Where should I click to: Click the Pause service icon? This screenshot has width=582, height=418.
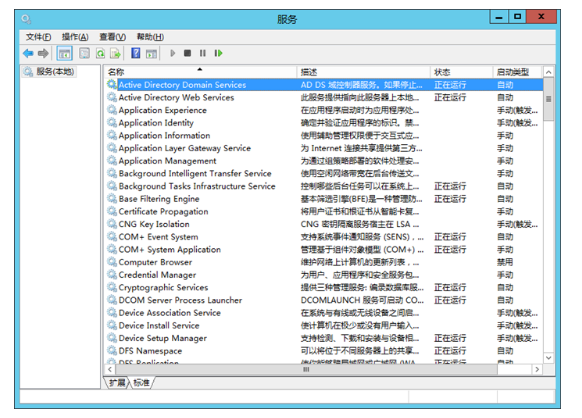point(203,53)
